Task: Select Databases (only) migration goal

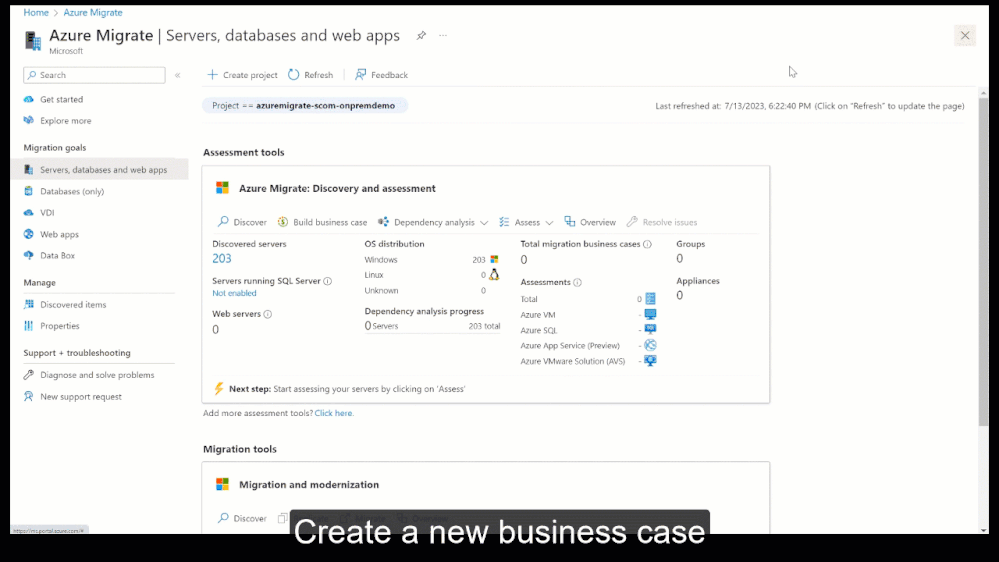Action: click(72, 191)
